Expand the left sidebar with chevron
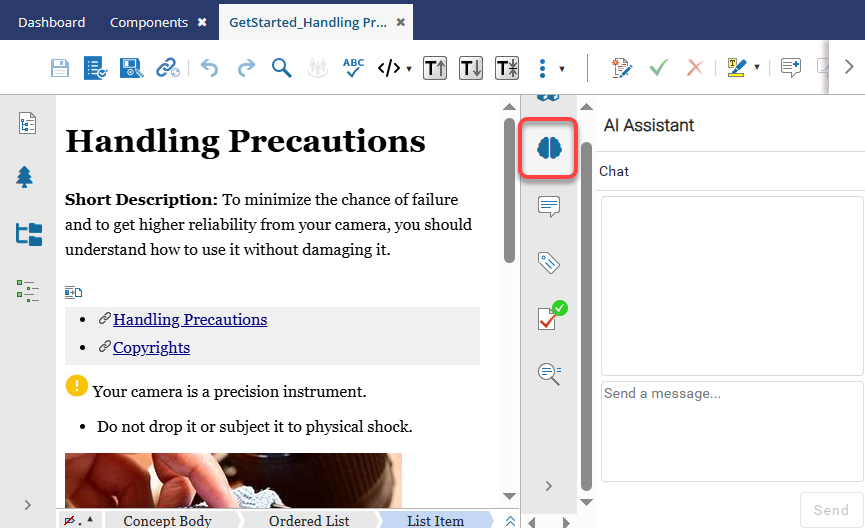Screen dimensions: 865x528 pos(27,505)
